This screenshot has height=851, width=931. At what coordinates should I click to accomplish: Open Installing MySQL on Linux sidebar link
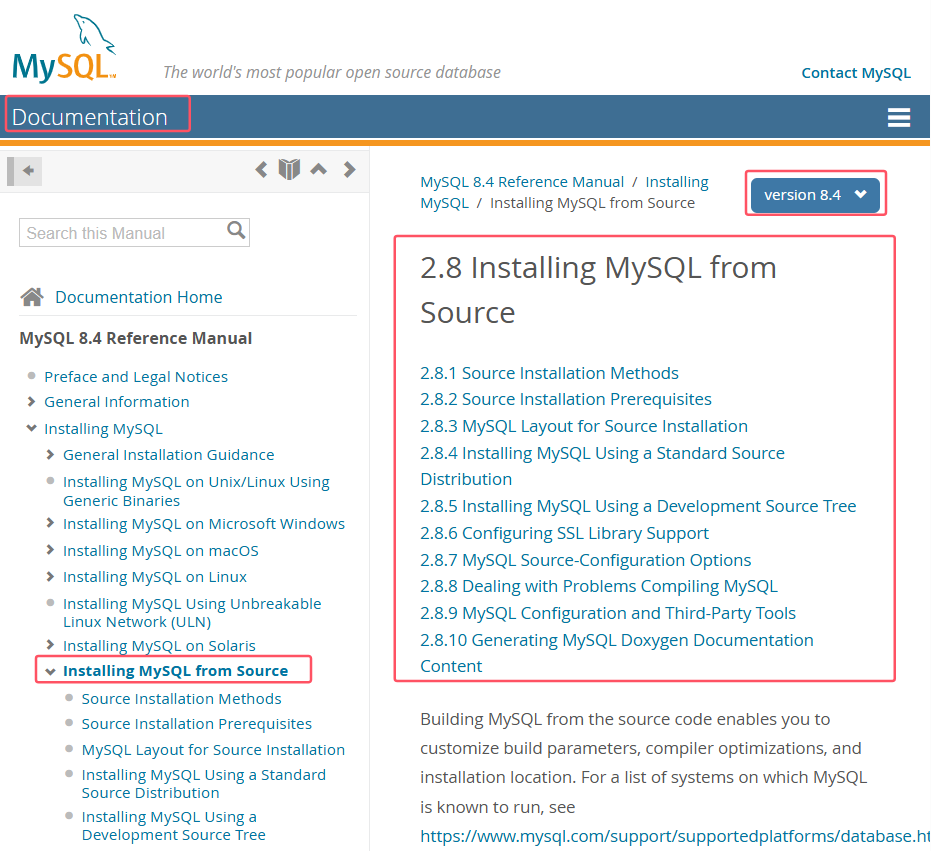click(155, 577)
